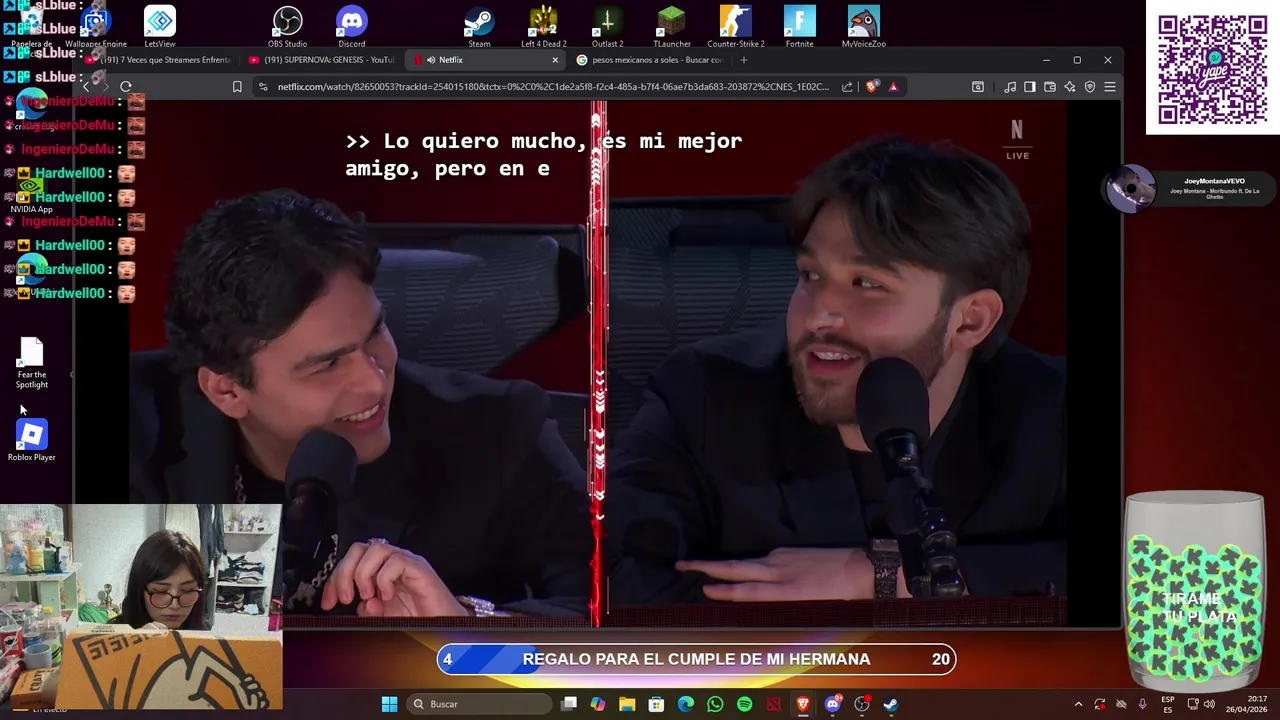This screenshot has height=720, width=1280.
Task: Open a new browser tab
Action: (x=743, y=60)
